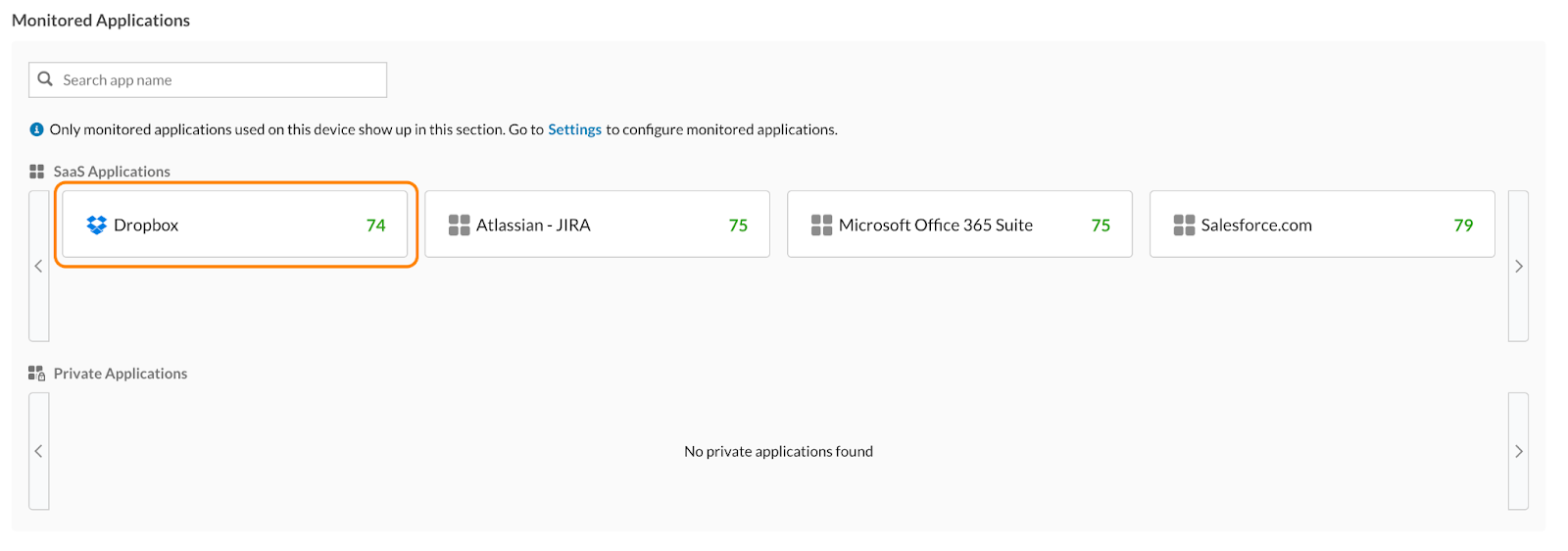Viewport: 1568px width, 551px height.
Task: Click the Salesforce.com app icon
Action: (x=1184, y=225)
